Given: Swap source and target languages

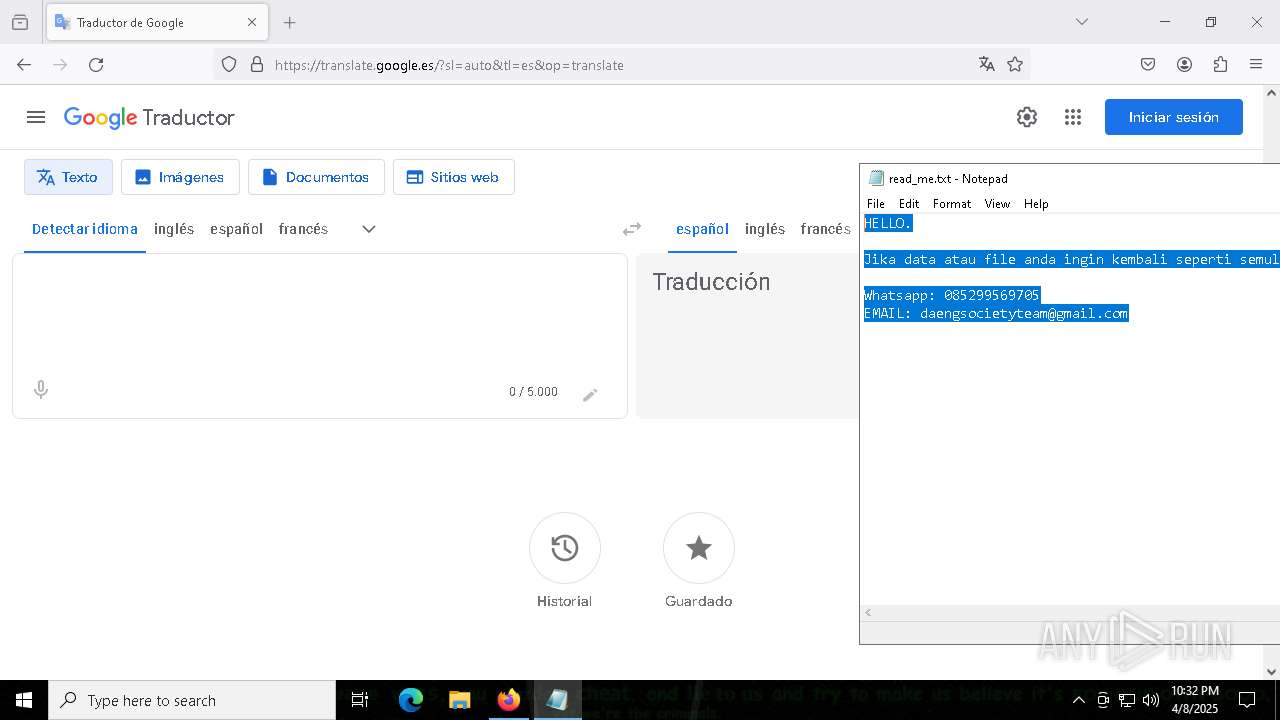Looking at the screenshot, I should (632, 229).
